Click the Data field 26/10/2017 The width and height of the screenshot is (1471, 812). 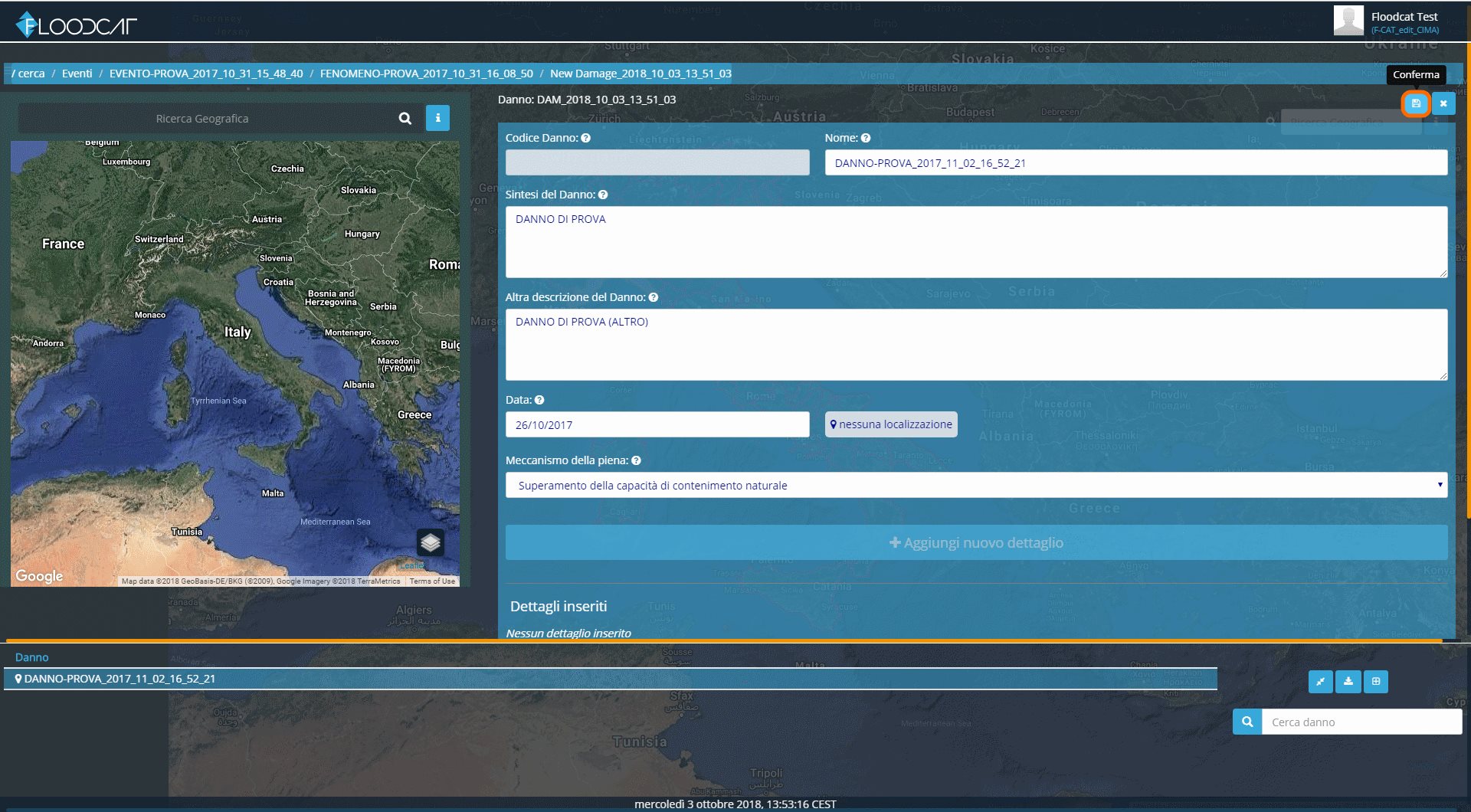click(657, 424)
